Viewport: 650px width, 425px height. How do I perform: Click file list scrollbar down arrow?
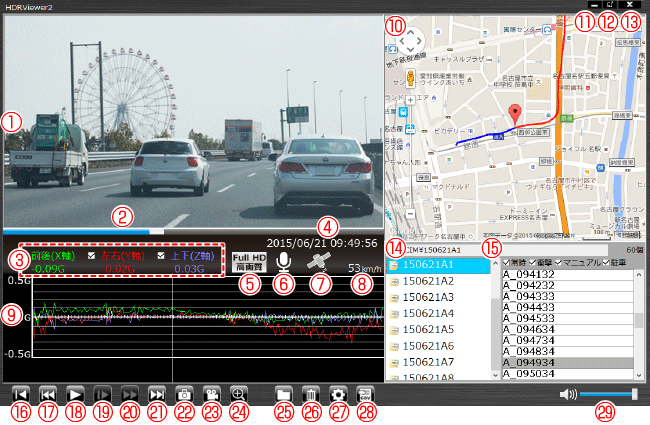coord(639,375)
